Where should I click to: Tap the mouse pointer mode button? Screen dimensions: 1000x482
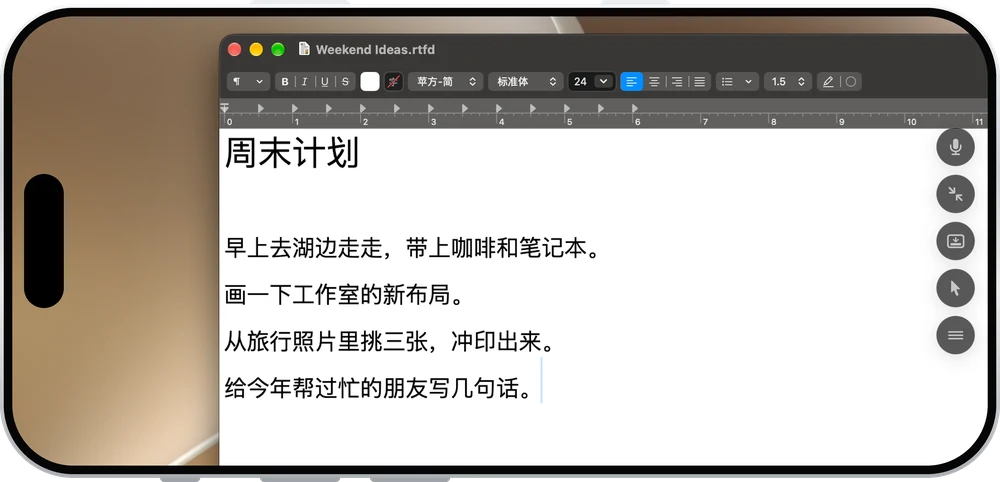pos(955,288)
